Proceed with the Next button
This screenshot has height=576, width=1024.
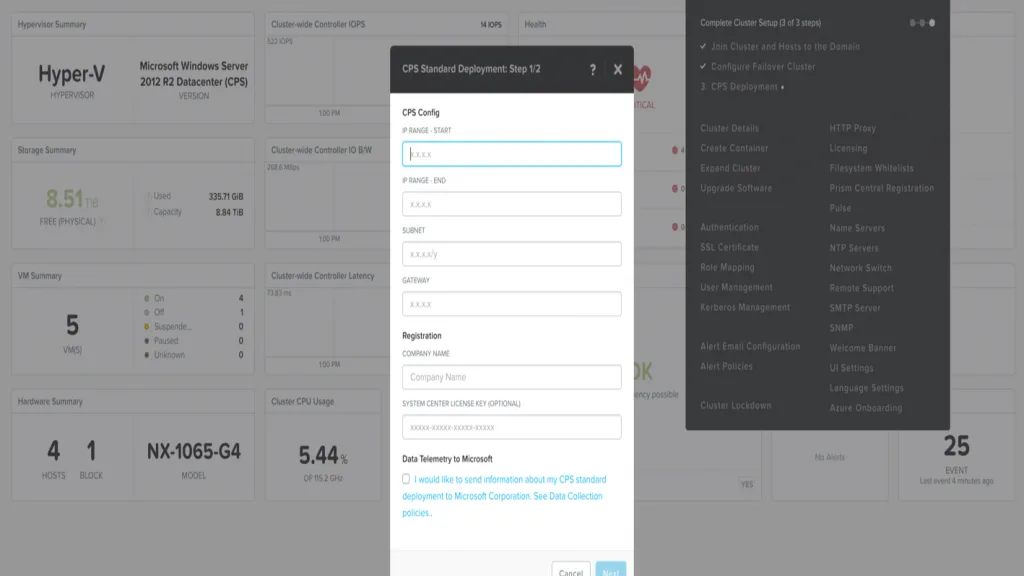pos(611,571)
